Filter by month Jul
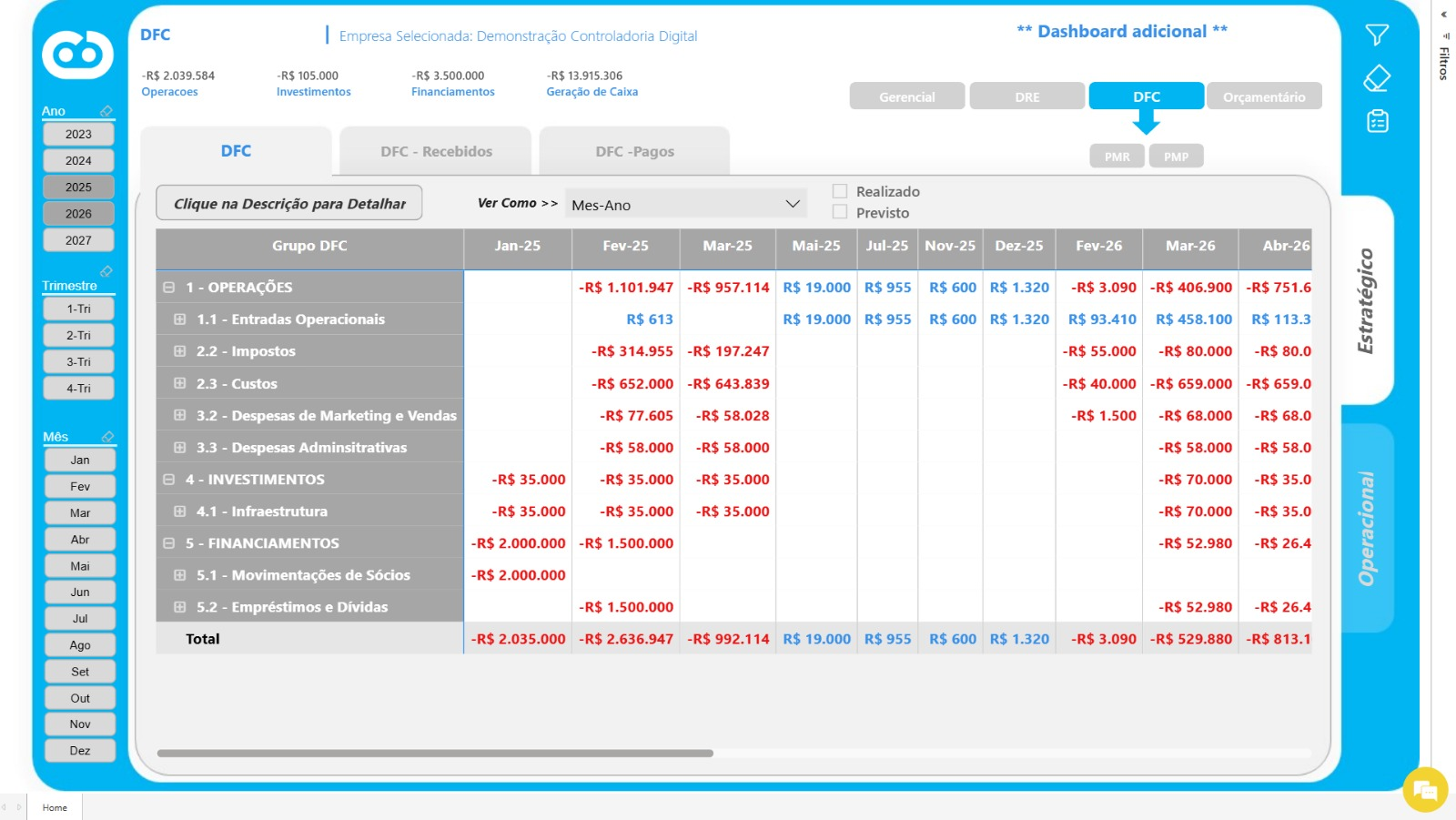1456x820 pixels. tap(80, 618)
